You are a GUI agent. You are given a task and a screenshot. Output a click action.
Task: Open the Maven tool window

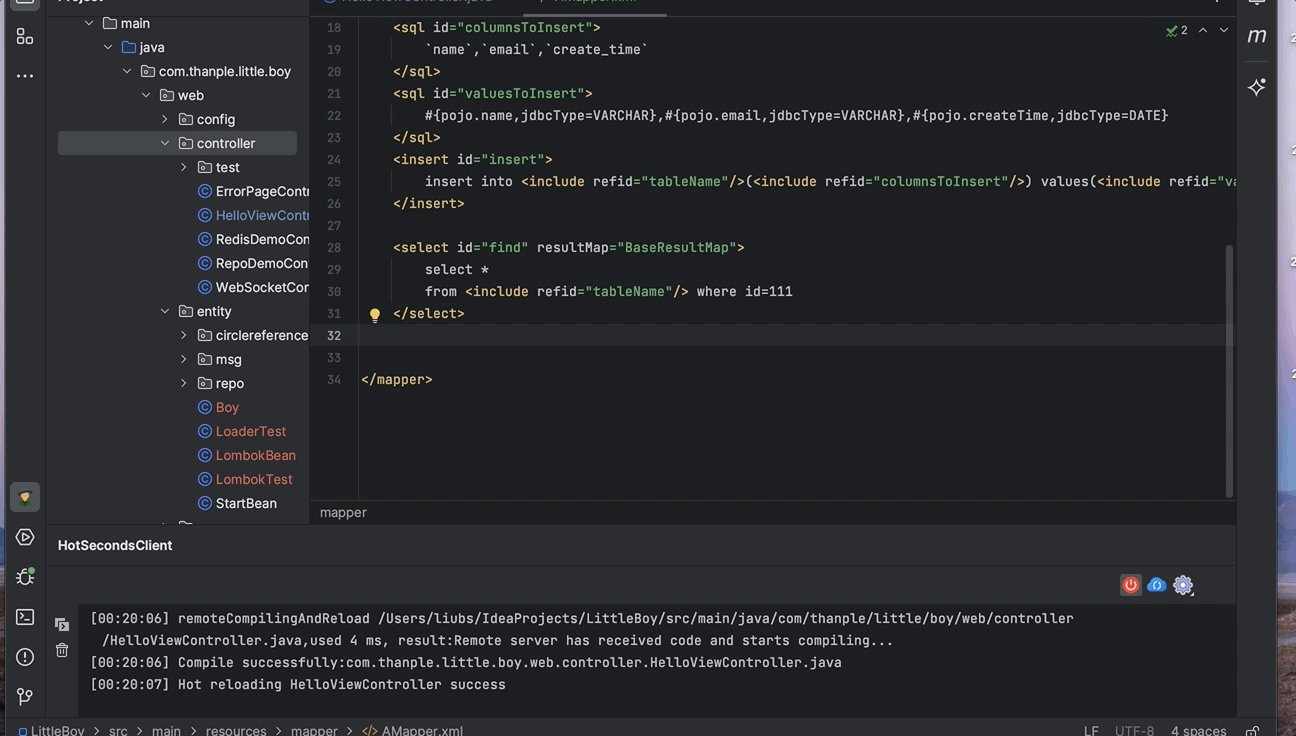click(x=1257, y=35)
